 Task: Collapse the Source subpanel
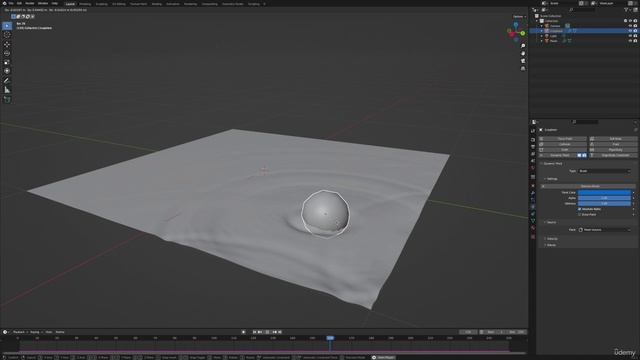tap(545, 222)
